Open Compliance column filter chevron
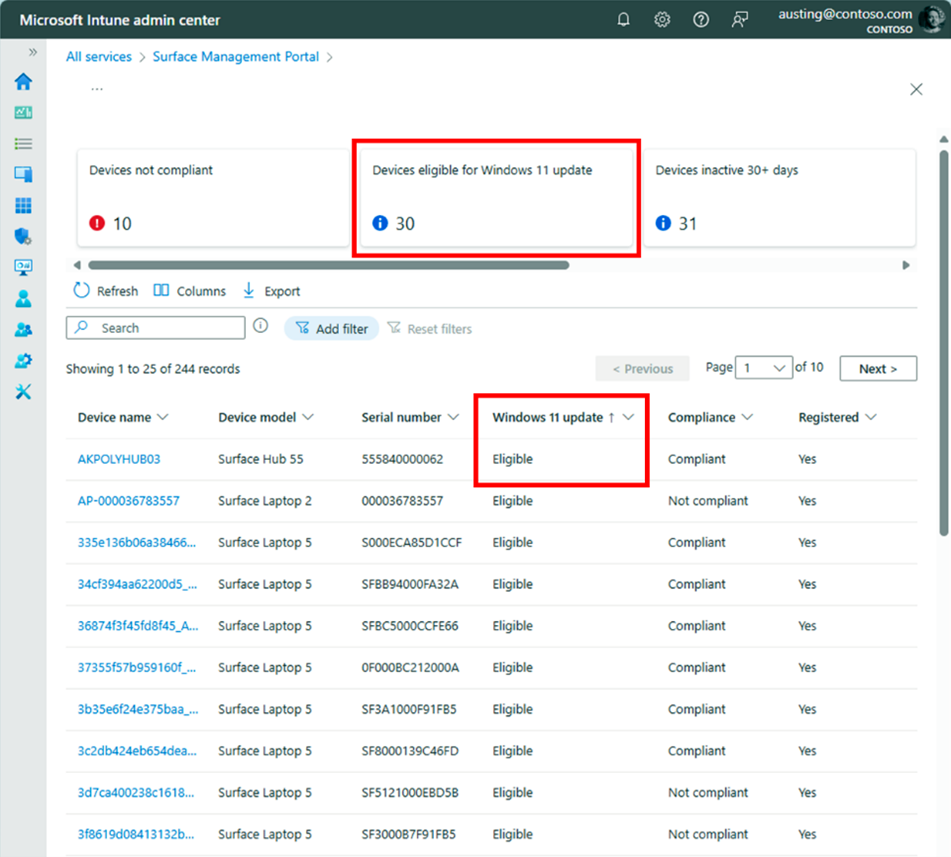 [747, 417]
